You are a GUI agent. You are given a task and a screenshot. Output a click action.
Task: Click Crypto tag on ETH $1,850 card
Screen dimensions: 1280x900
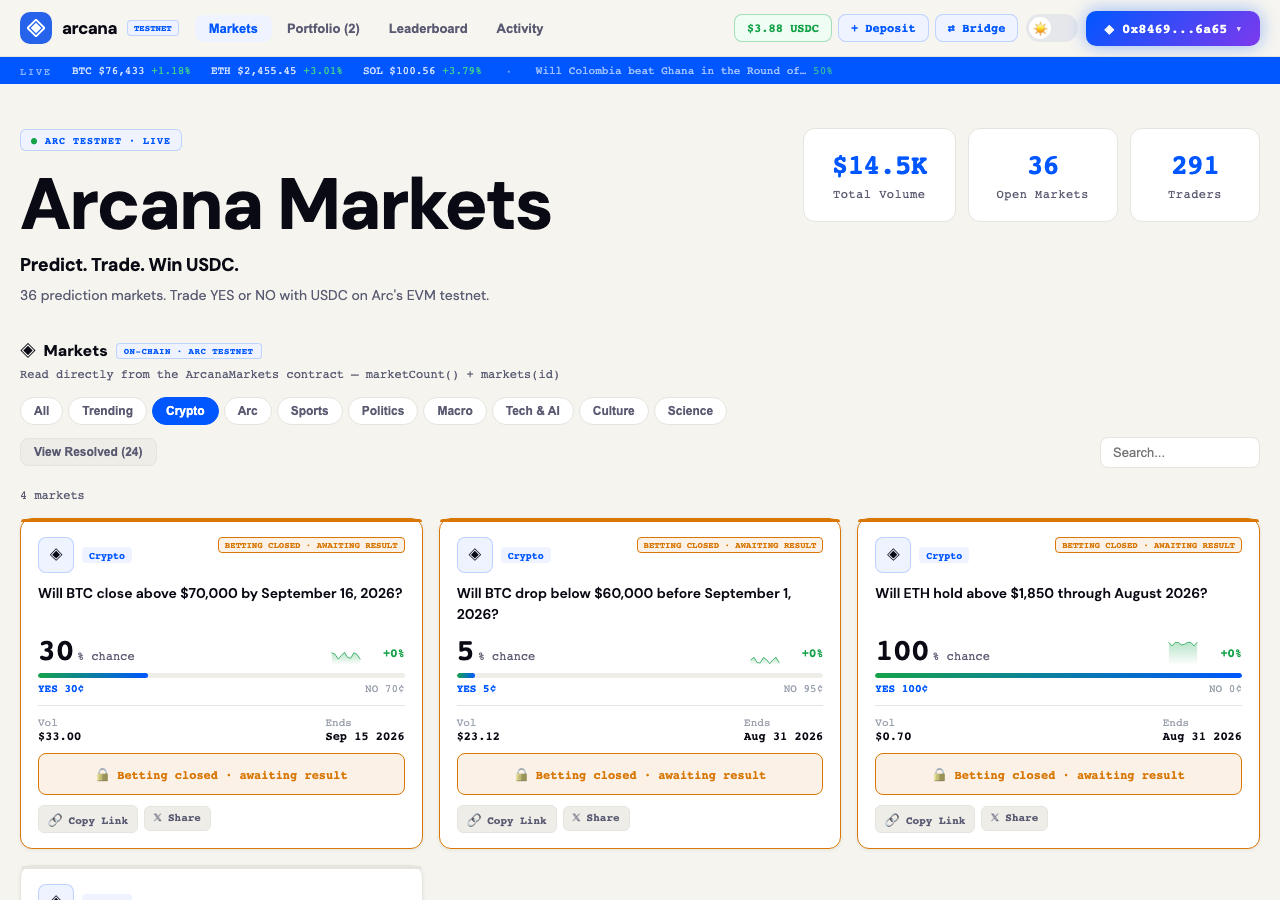coord(944,555)
